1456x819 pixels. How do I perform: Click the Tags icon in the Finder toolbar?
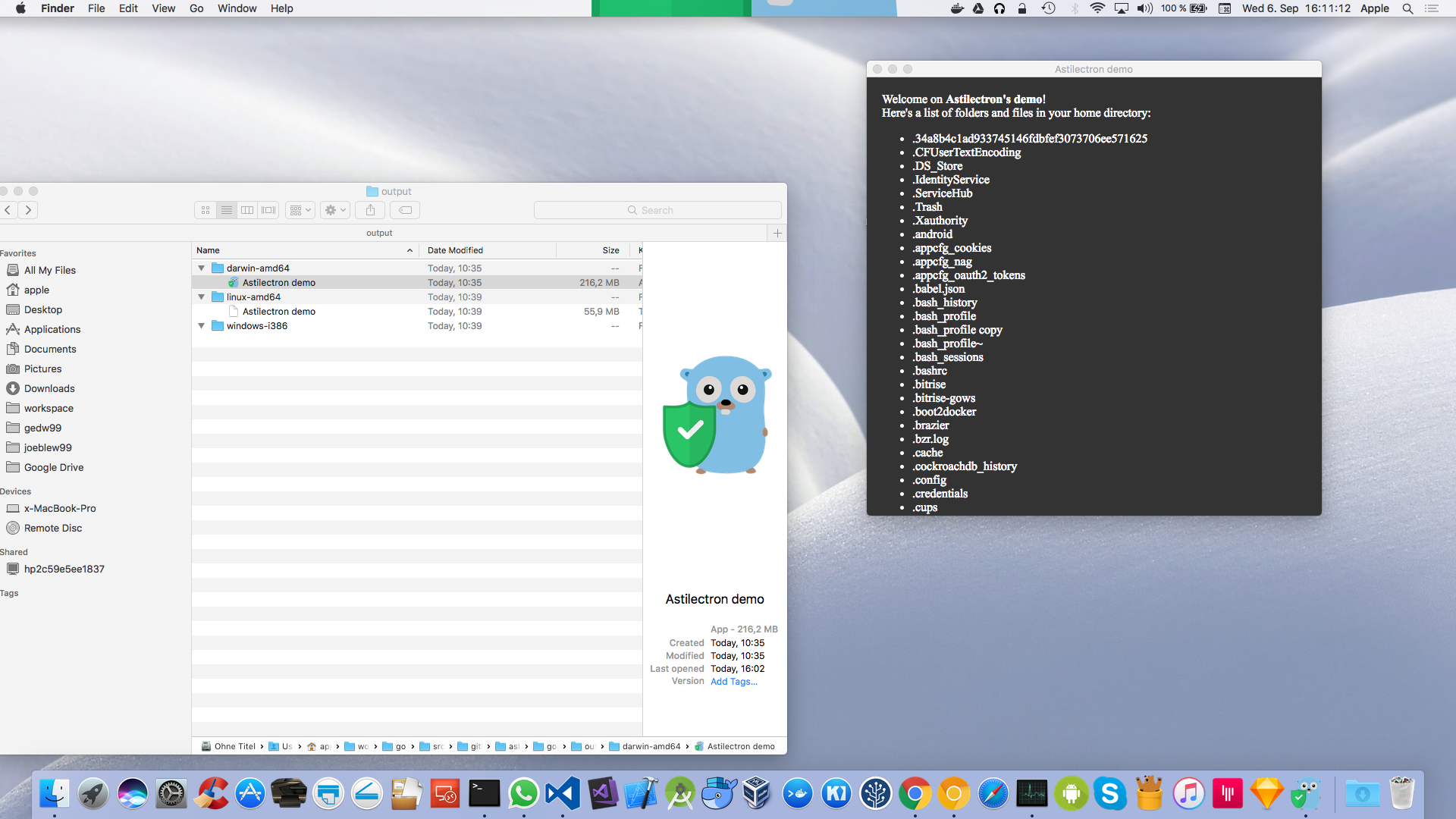pyautogui.click(x=405, y=210)
